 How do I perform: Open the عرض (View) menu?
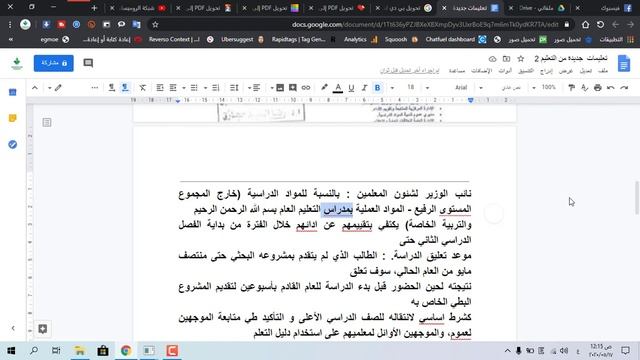tap(566, 71)
